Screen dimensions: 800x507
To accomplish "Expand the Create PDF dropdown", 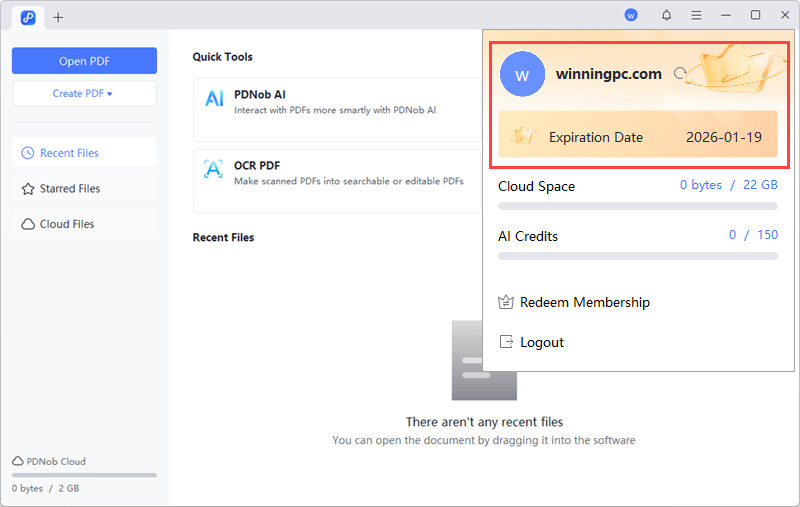I will 84,93.
